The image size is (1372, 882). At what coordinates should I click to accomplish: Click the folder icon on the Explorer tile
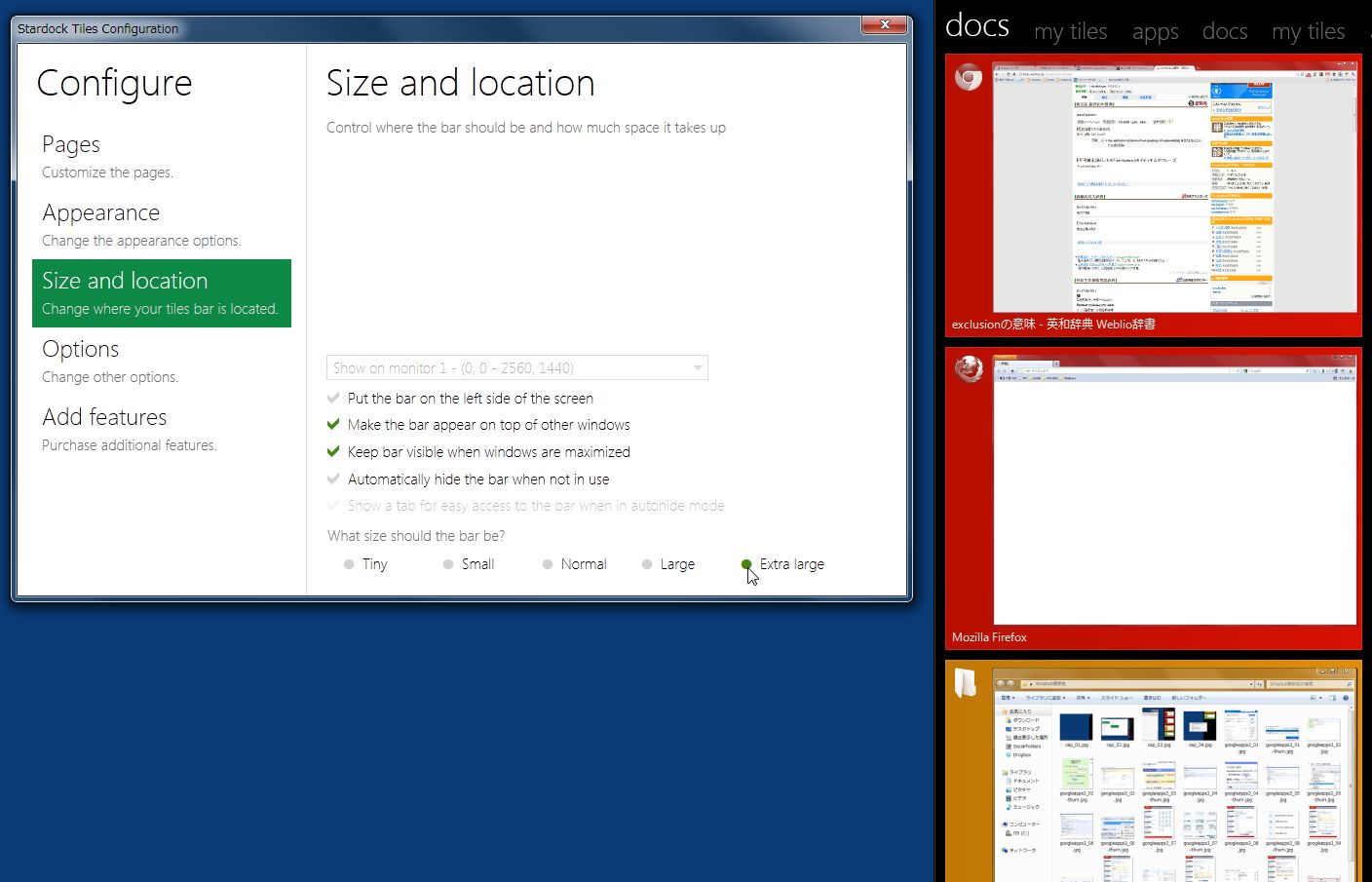[x=966, y=682]
